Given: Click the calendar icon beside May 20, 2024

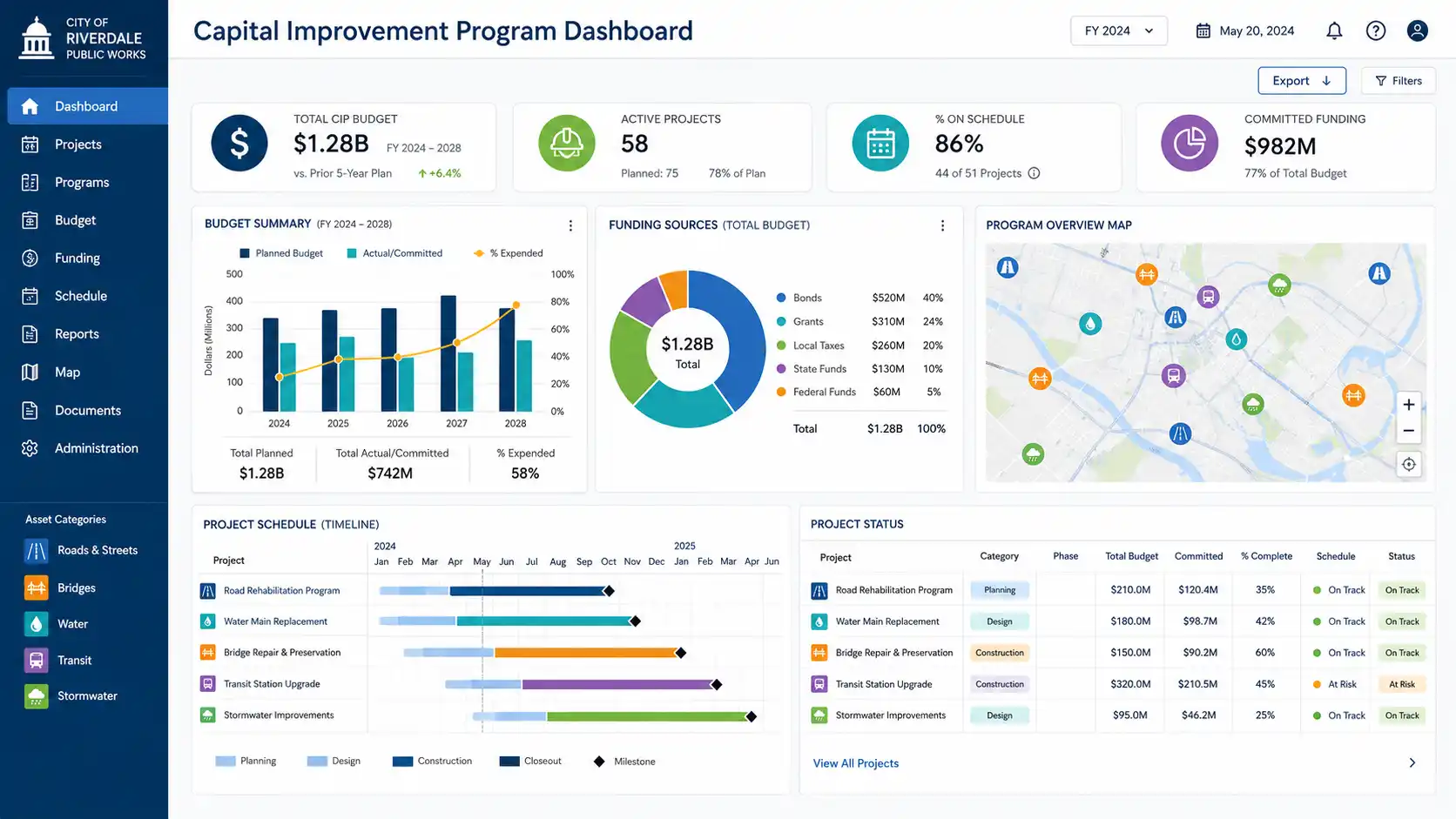Looking at the screenshot, I should (x=1203, y=31).
